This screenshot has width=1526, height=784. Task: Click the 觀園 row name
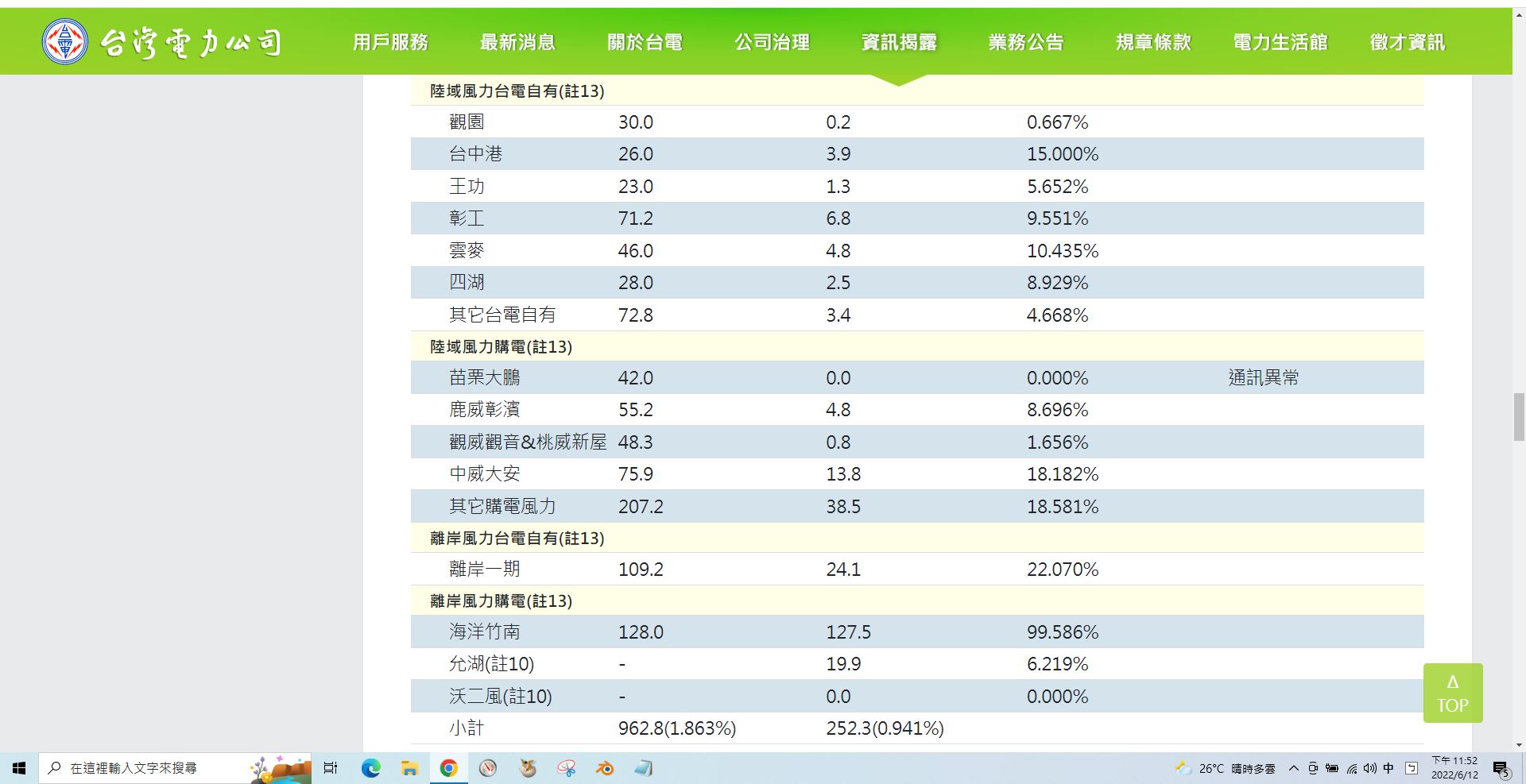pos(467,122)
